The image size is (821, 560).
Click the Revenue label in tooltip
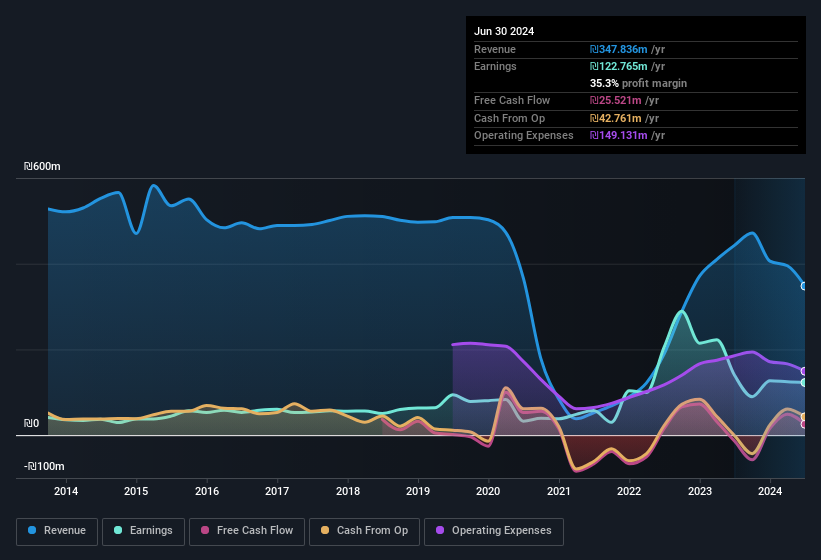(495, 49)
